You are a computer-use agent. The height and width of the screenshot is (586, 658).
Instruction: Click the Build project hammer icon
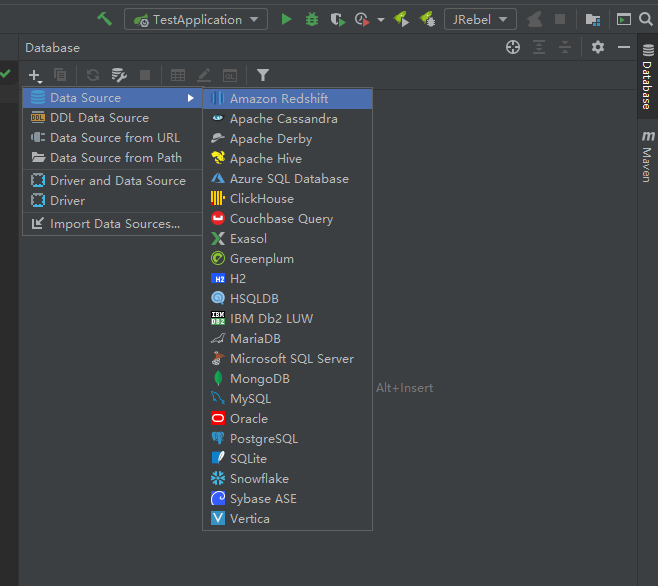[x=104, y=19]
